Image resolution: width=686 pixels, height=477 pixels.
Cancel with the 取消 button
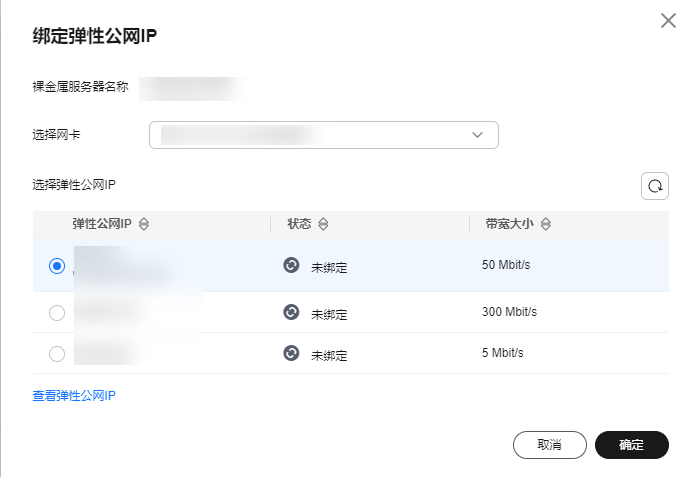(550, 445)
